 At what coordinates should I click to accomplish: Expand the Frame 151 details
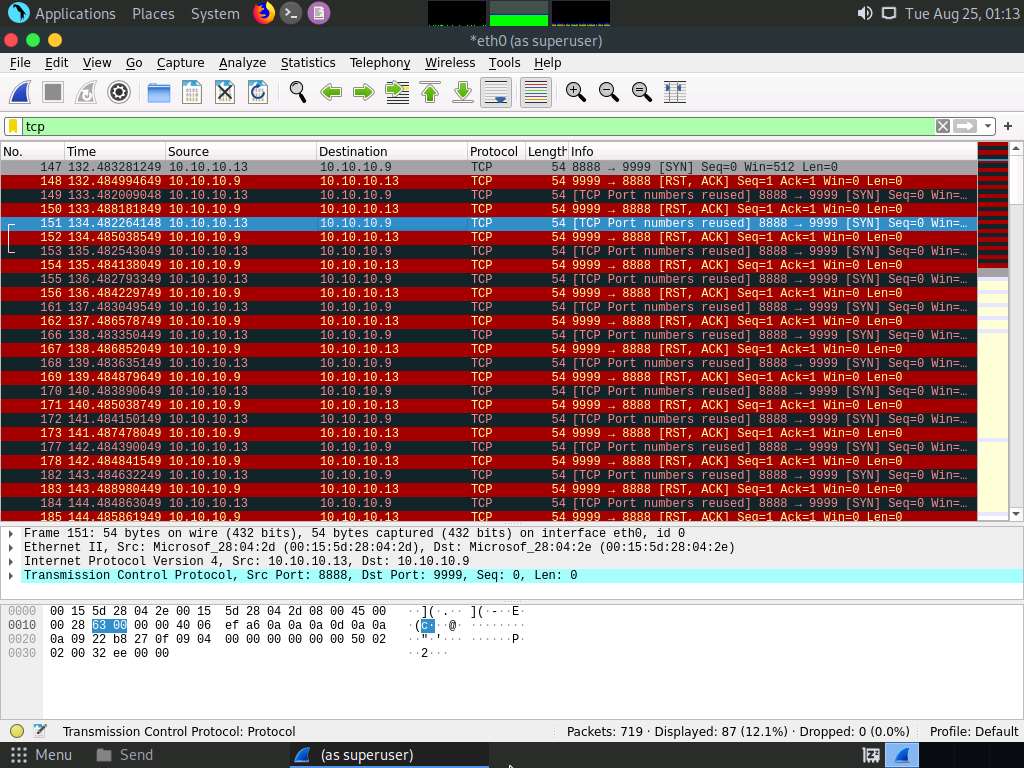coord(10,533)
